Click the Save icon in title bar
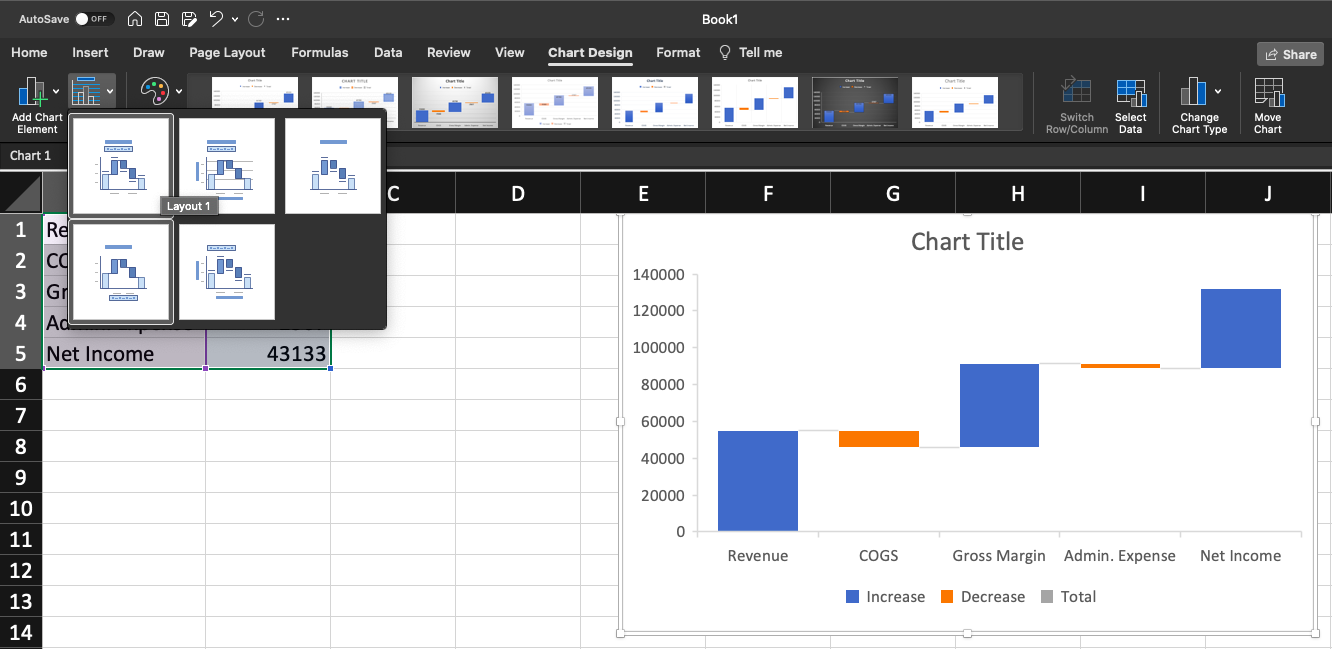Screen dimensions: 1332x649 tap(162, 19)
